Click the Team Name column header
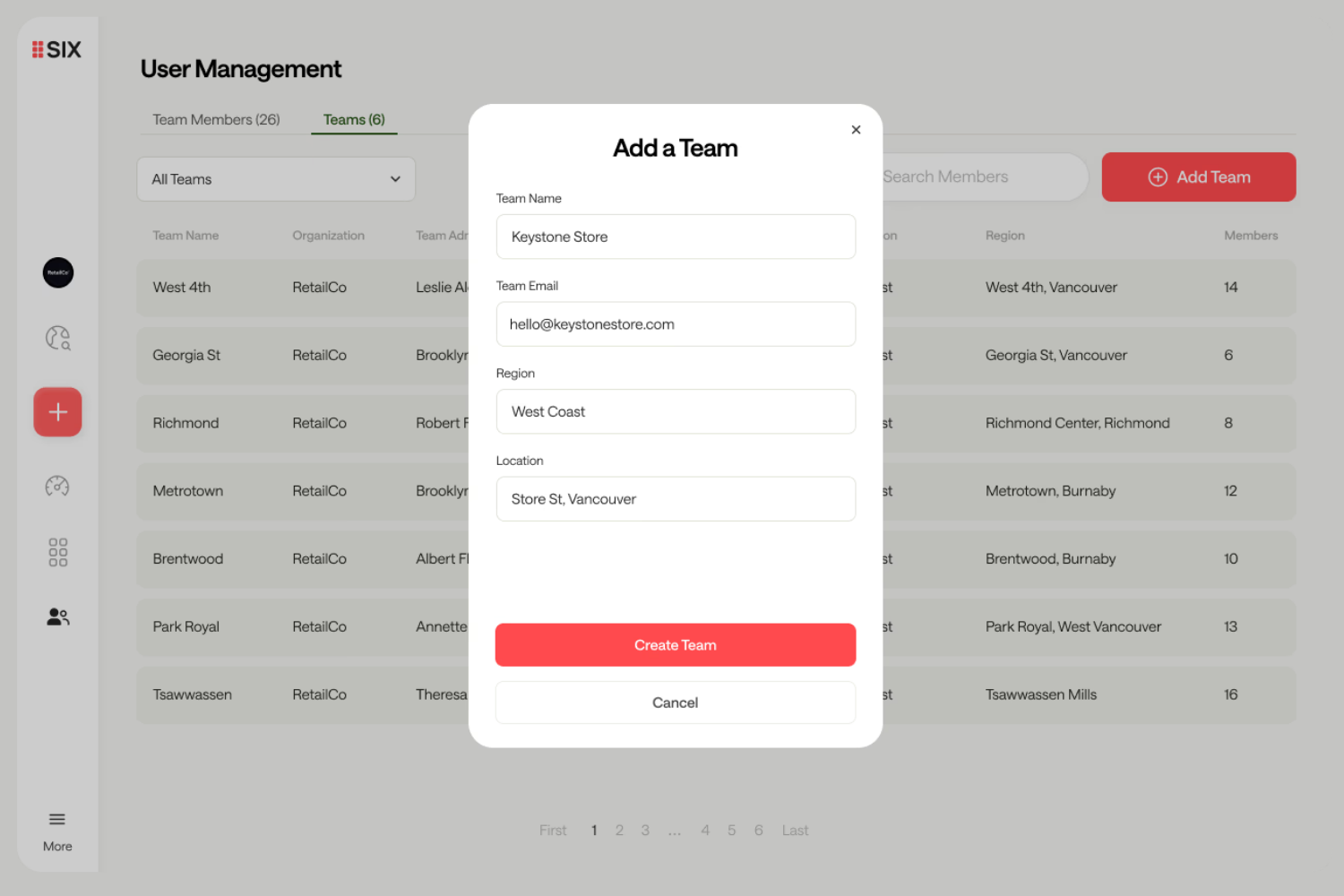 coord(185,236)
